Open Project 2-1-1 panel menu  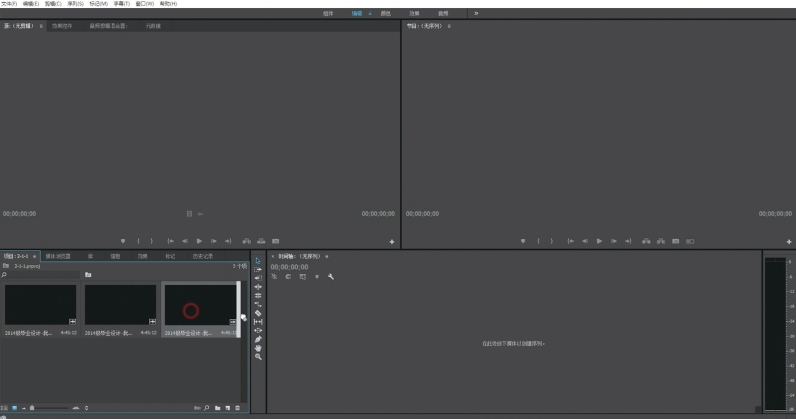click(35, 256)
